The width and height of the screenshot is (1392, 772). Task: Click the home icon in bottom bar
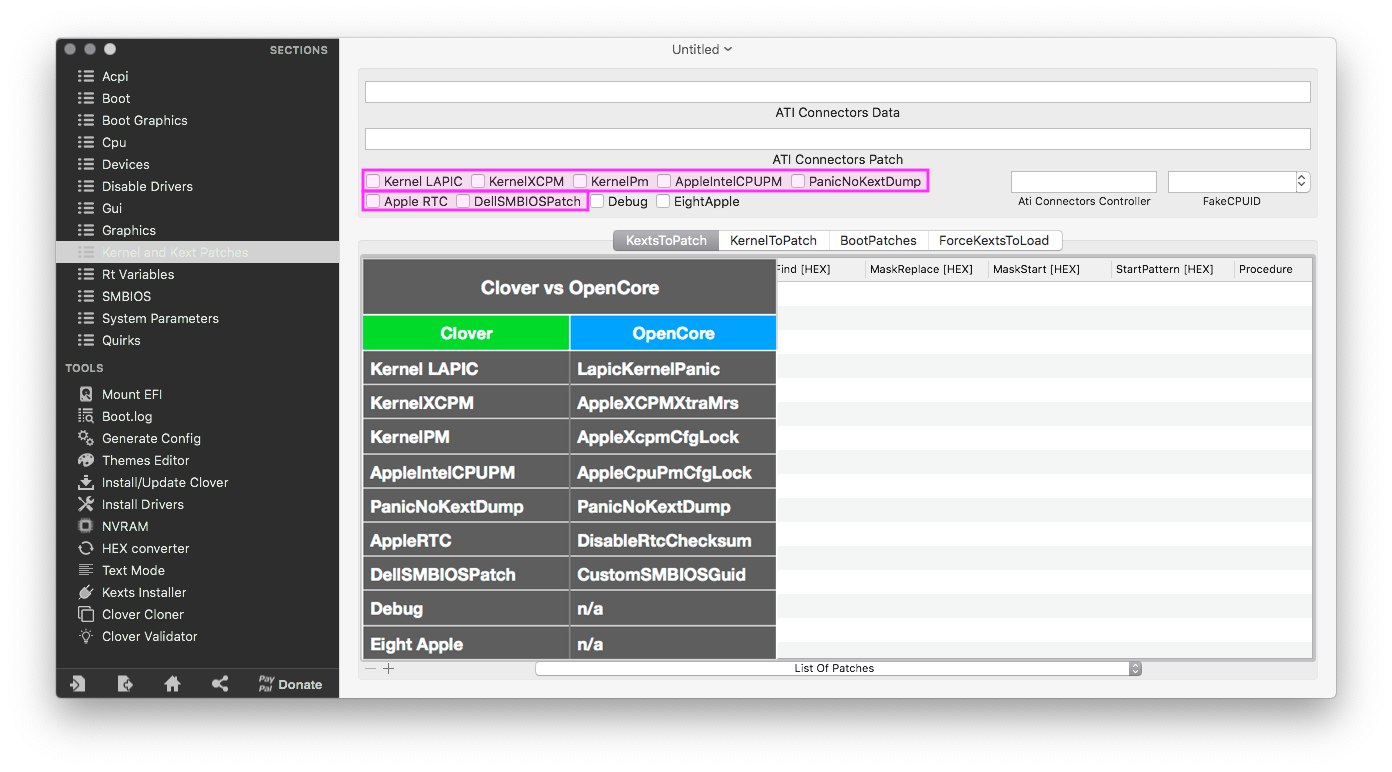click(173, 684)
